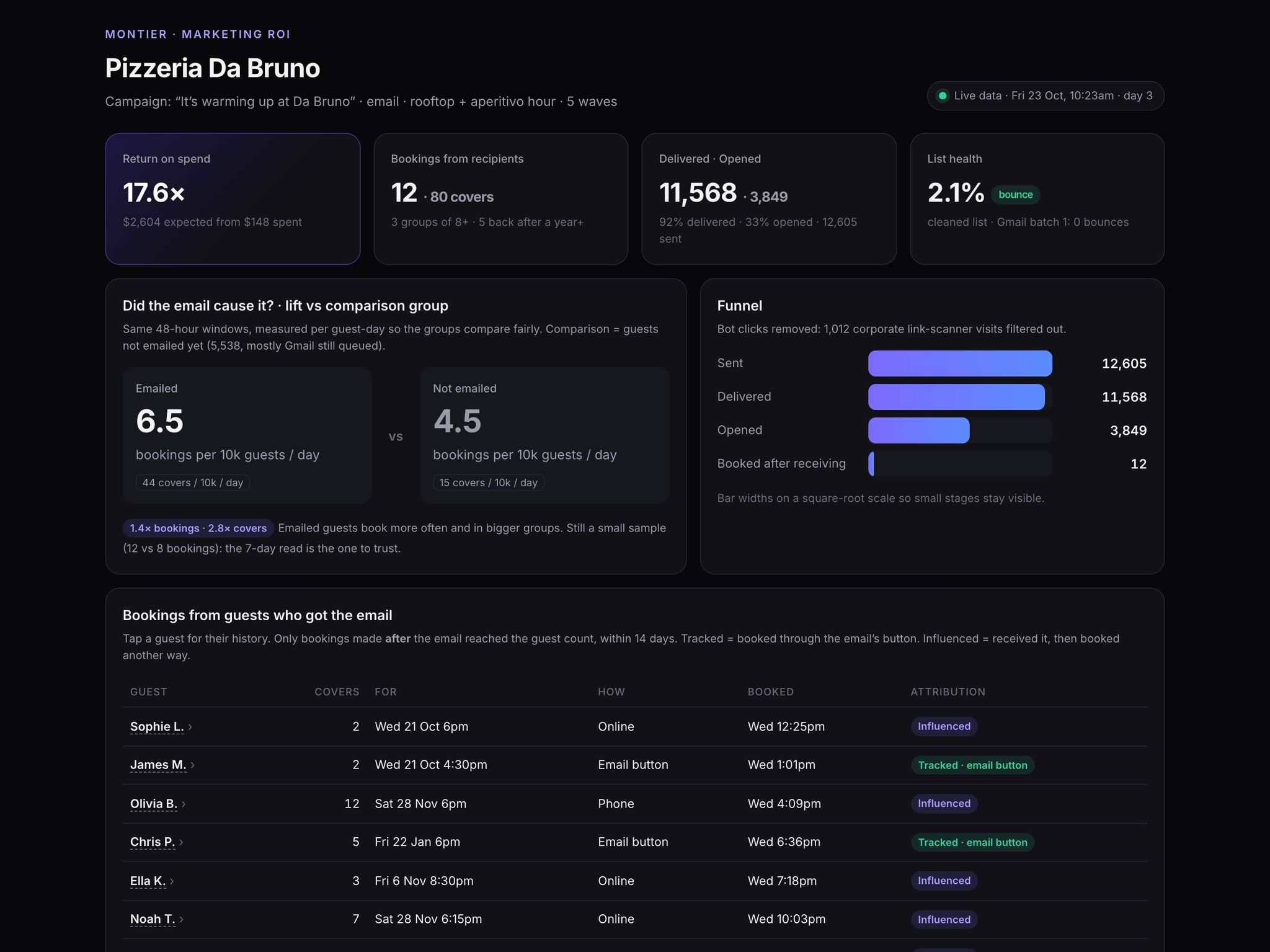Open Olivia B. guest history
1270x952 pixels.
(x=154, y=803)
